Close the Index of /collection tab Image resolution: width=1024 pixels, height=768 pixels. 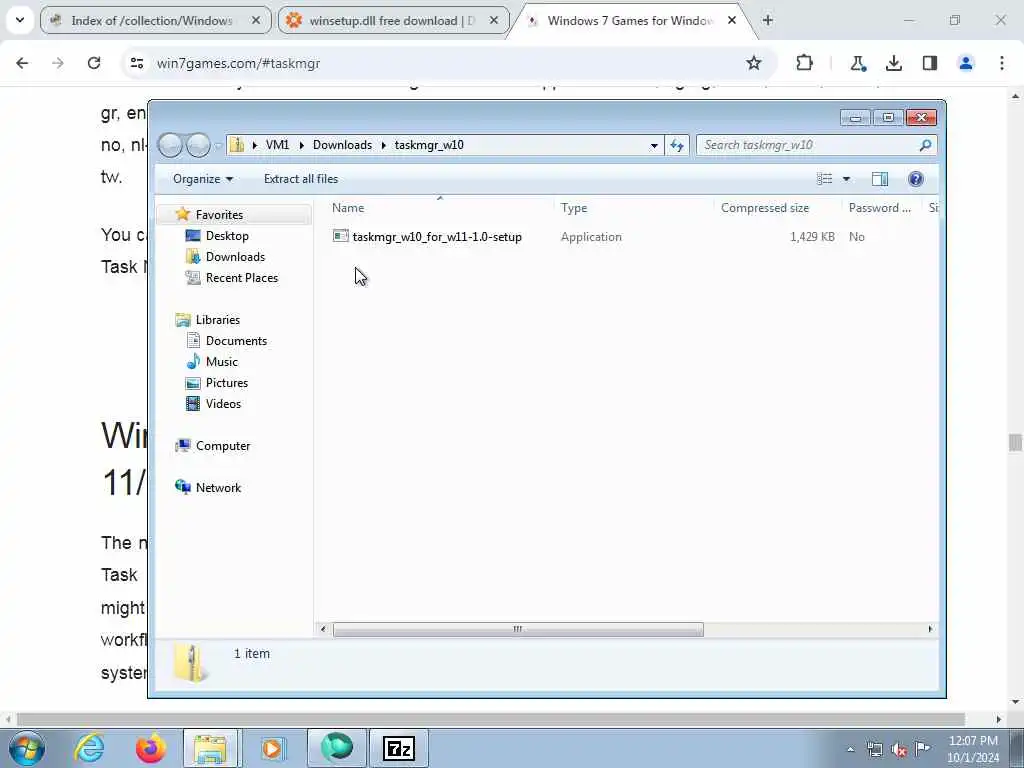(256, 20)
